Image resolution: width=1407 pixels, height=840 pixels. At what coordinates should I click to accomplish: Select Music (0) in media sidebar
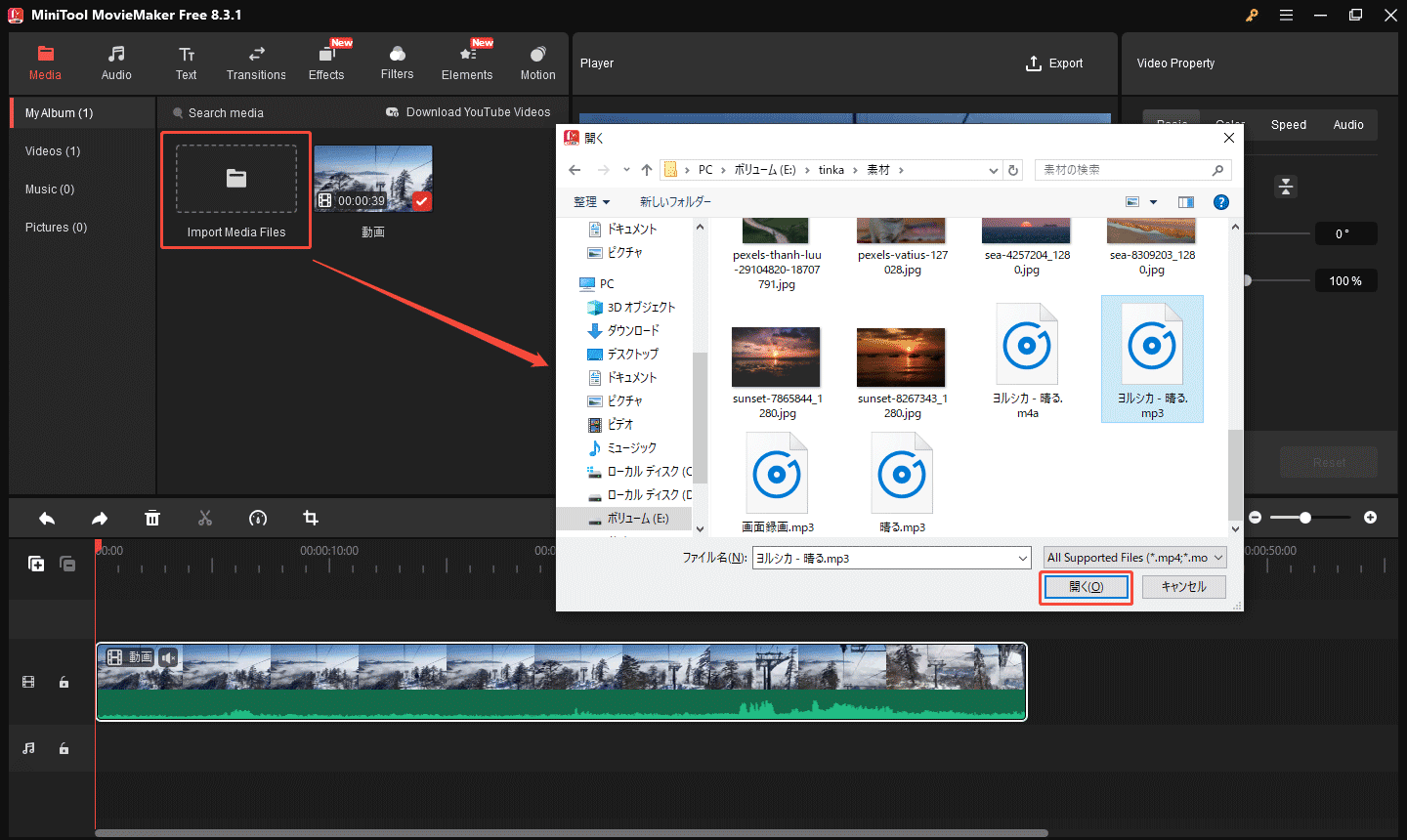(x=50, y=189)
